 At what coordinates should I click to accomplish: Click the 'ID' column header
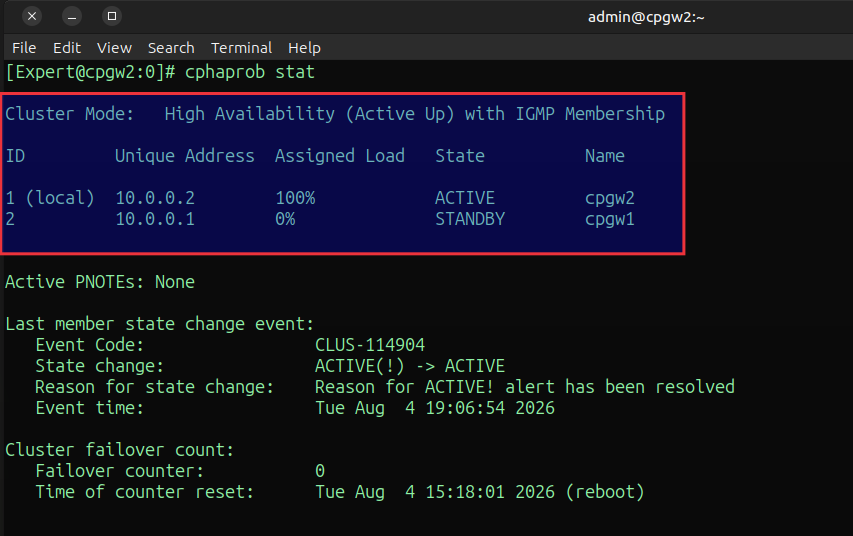pos(15,156)
